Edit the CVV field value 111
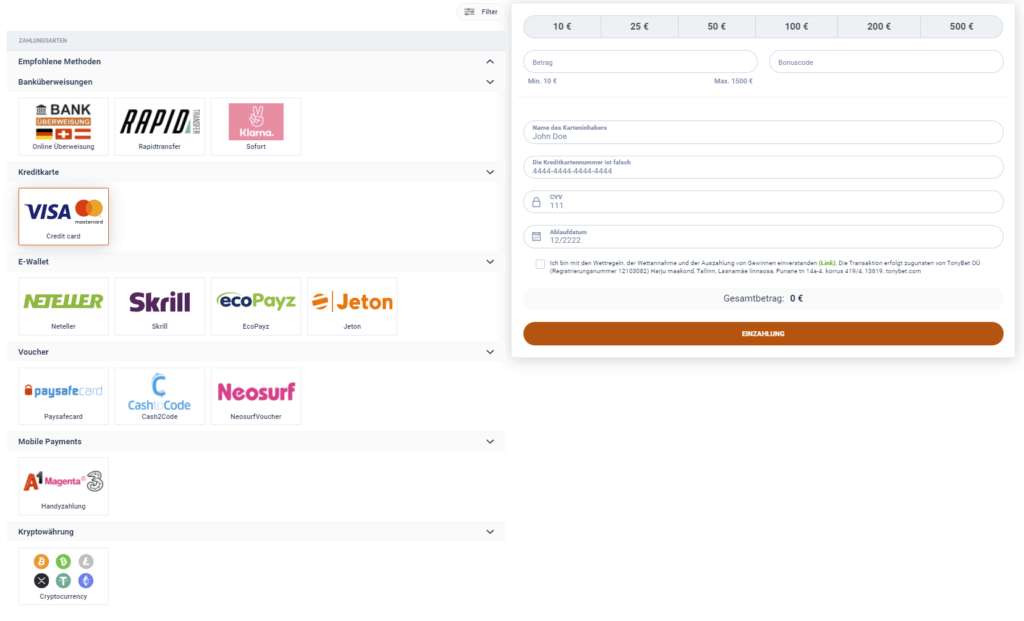The width and height of the screenshot is (1024, 621). 763,202
